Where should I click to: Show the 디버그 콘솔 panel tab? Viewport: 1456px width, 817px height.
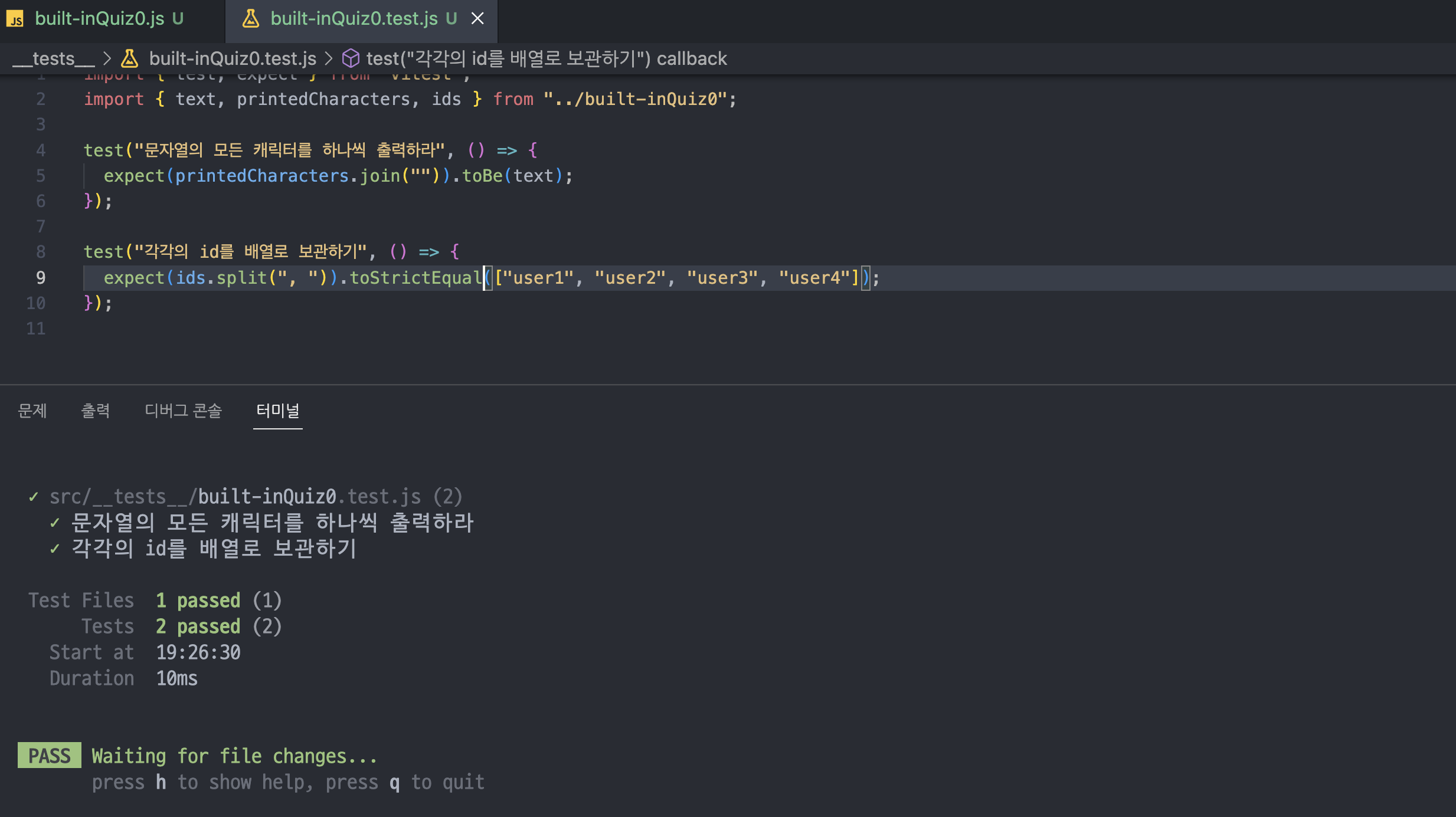click(x=183, y=411)
